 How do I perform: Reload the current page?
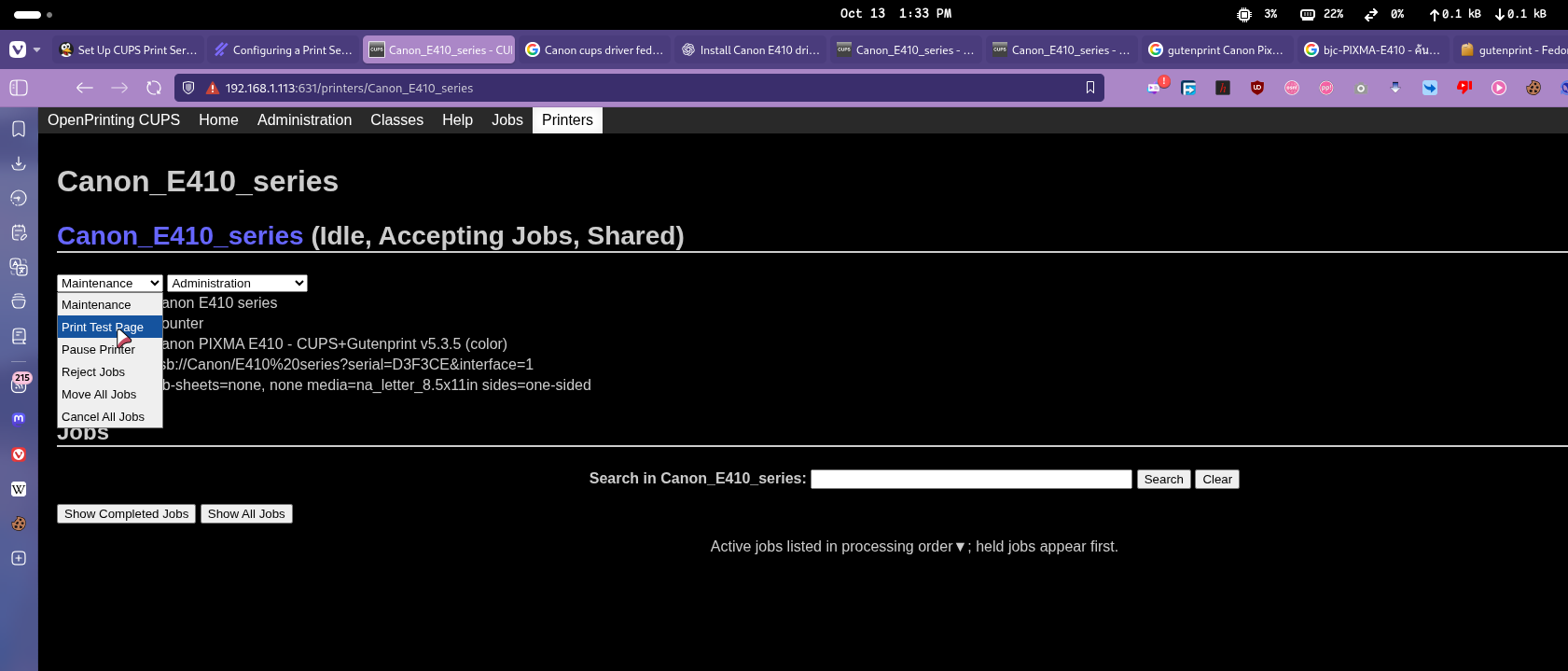(x=154, y=88)
